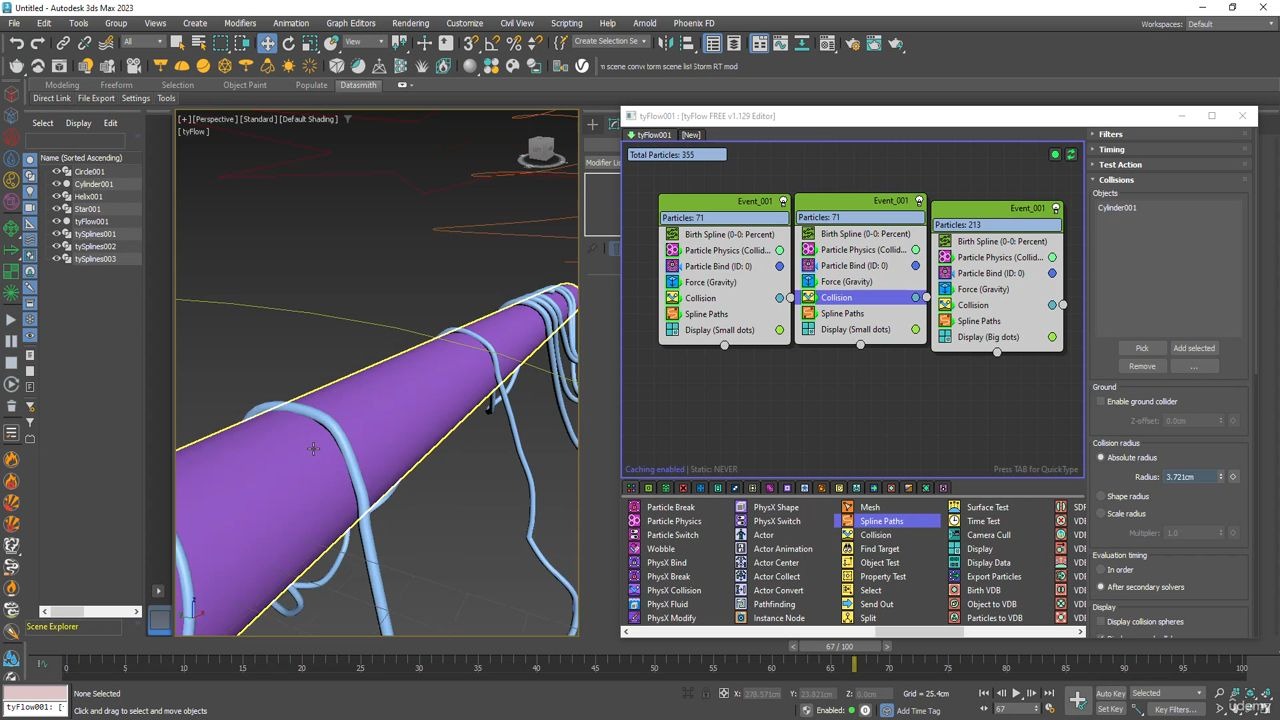
Task: Click the green refresh icon in tyFlow editor
Action: click(1071, 154)
